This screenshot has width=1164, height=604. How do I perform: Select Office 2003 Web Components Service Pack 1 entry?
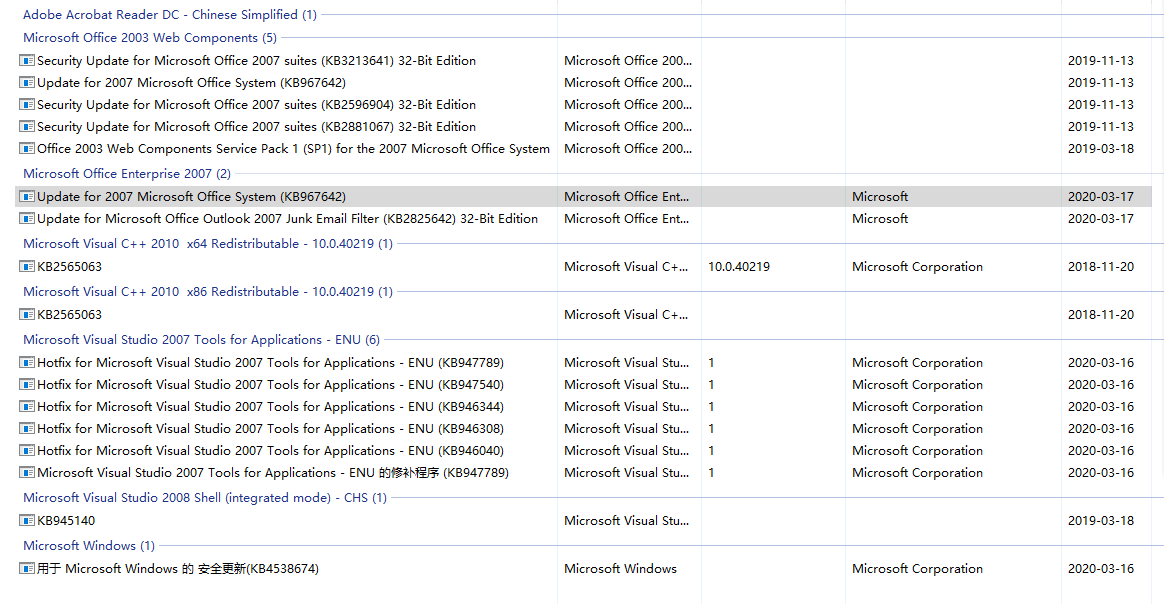(293, 148)
